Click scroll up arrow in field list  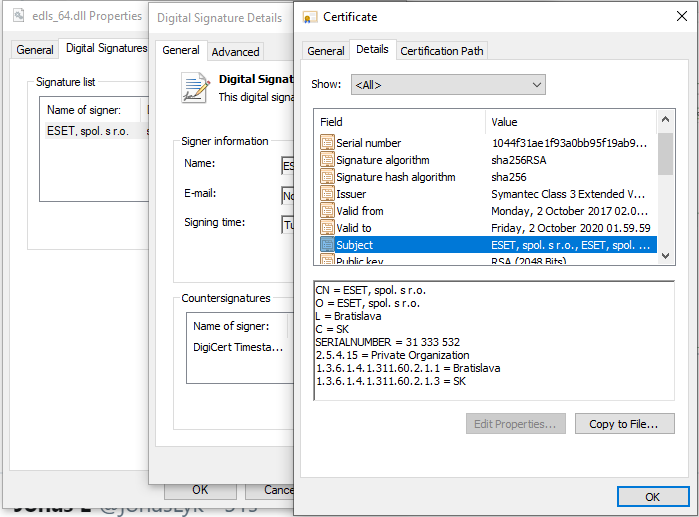pos(665,119)
